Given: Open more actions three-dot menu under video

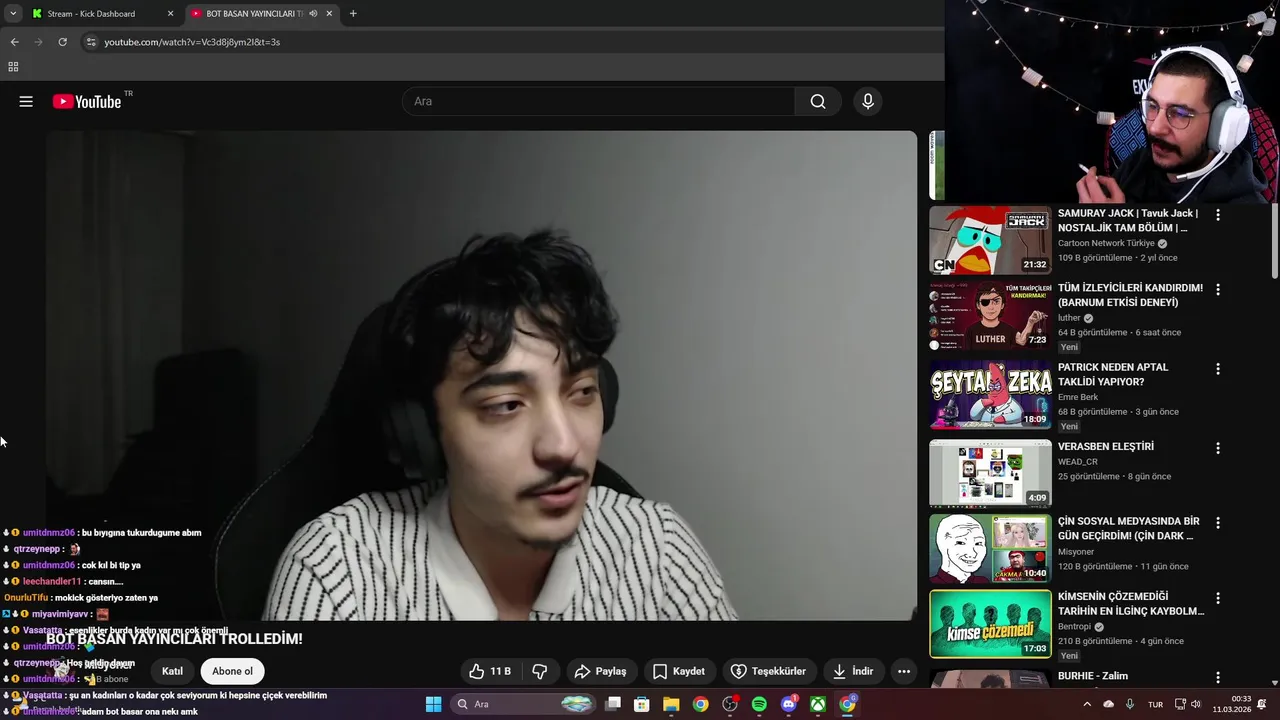Looking at the screenshot, I should pos(904,671).
